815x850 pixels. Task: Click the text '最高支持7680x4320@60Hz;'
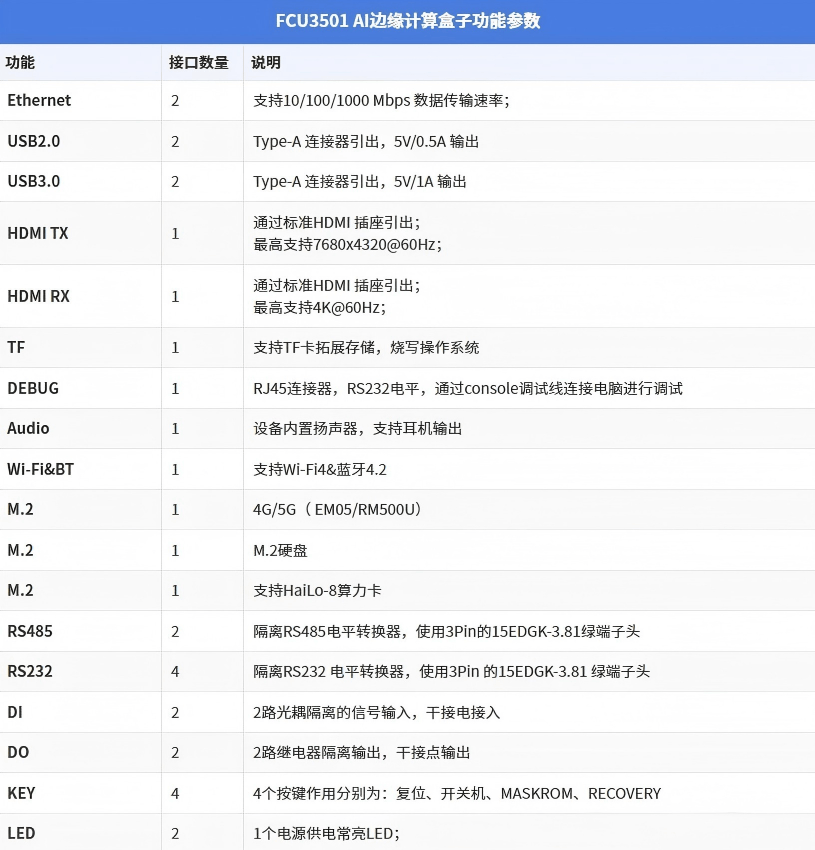click(348, 244)
